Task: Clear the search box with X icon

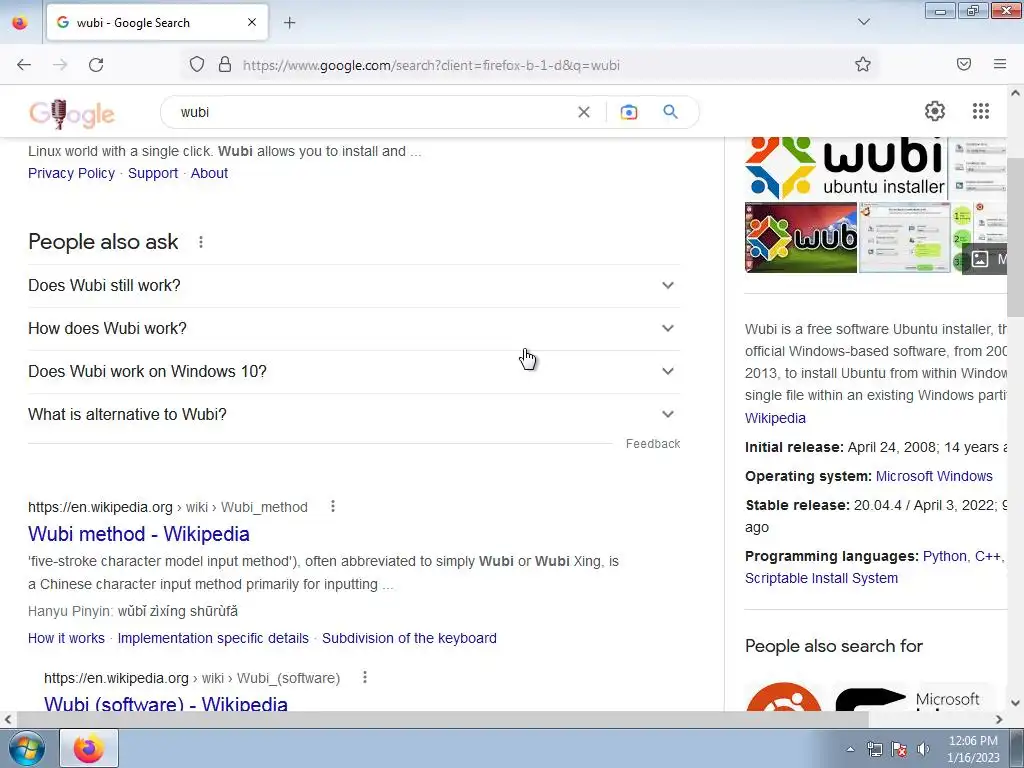Action: point(584,112)
